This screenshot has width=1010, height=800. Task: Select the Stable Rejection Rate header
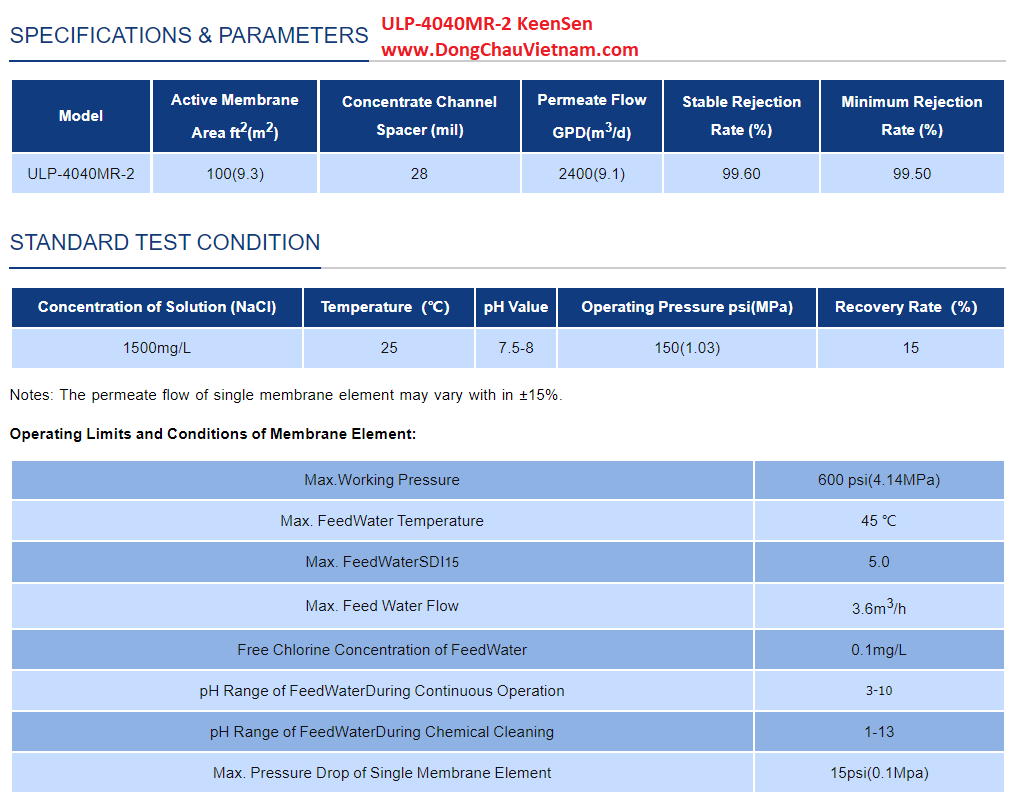click(741, 116)
